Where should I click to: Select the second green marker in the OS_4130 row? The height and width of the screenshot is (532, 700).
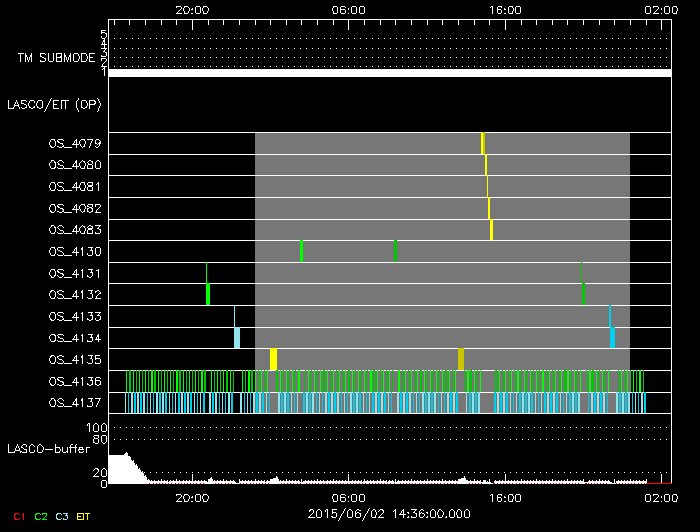pos(396,251)
